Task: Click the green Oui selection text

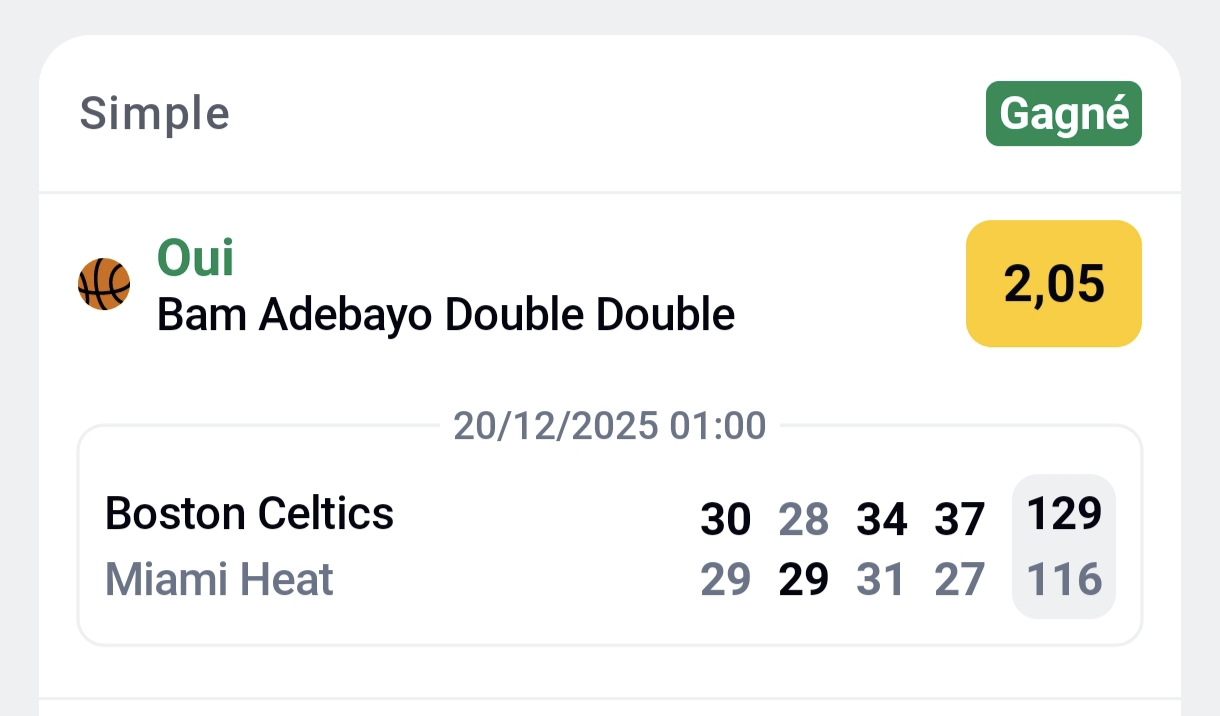Action: pos(196,258)
